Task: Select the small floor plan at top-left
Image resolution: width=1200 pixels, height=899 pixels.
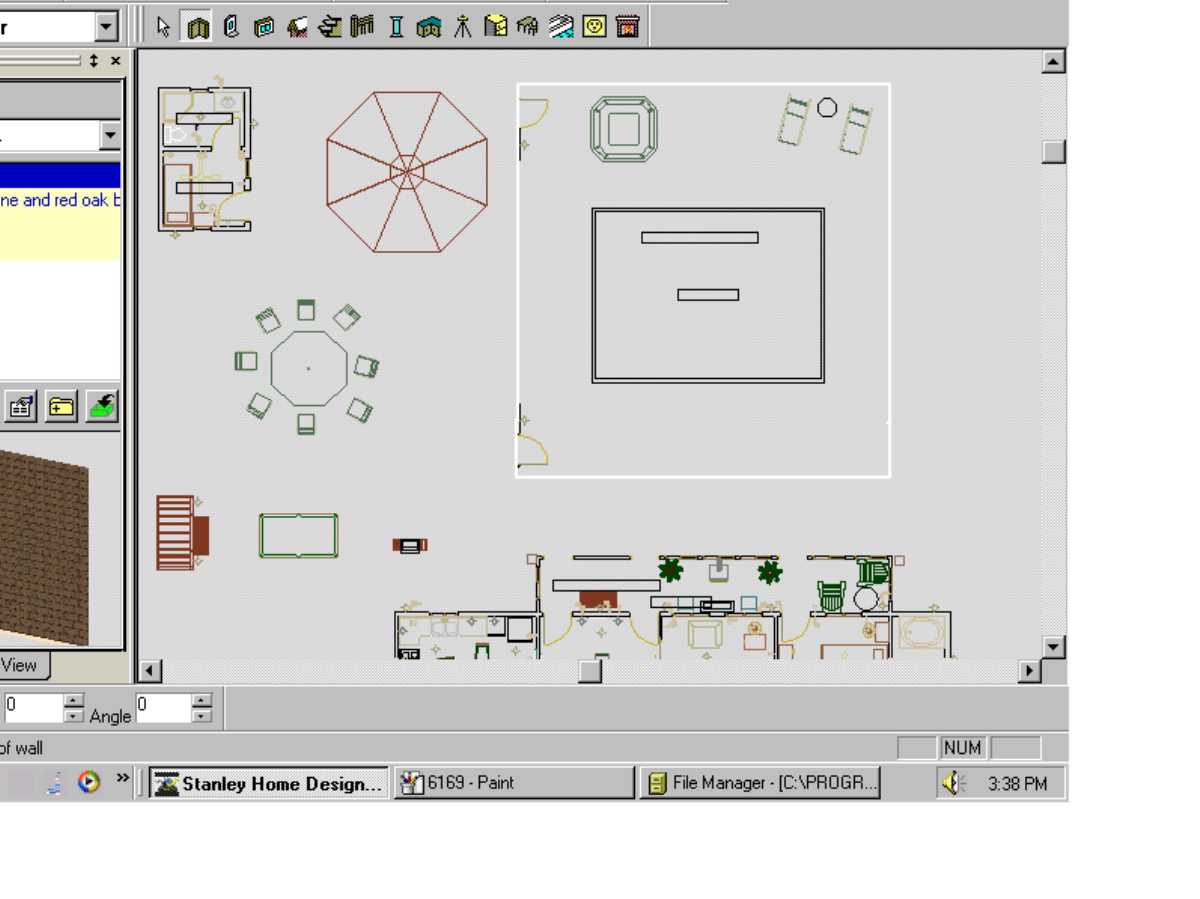Action: point(204,158)
